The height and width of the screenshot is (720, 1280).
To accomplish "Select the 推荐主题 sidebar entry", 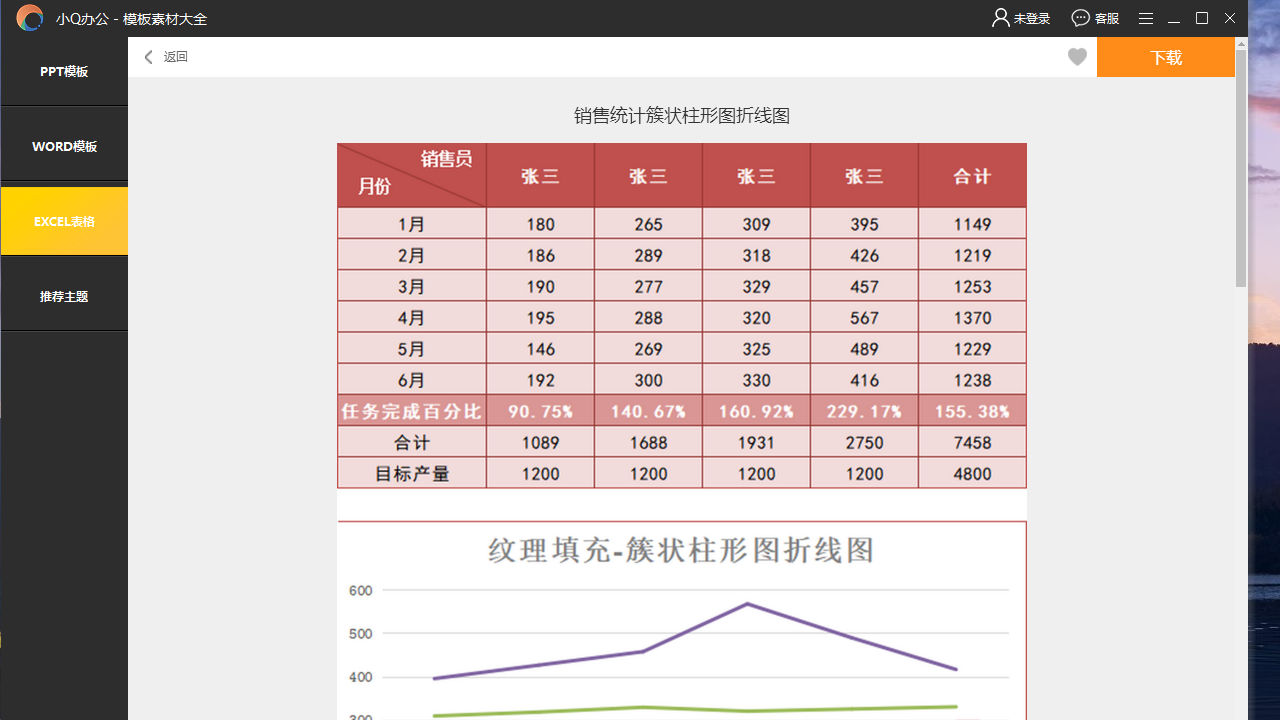I will click(x=64, y=293).
